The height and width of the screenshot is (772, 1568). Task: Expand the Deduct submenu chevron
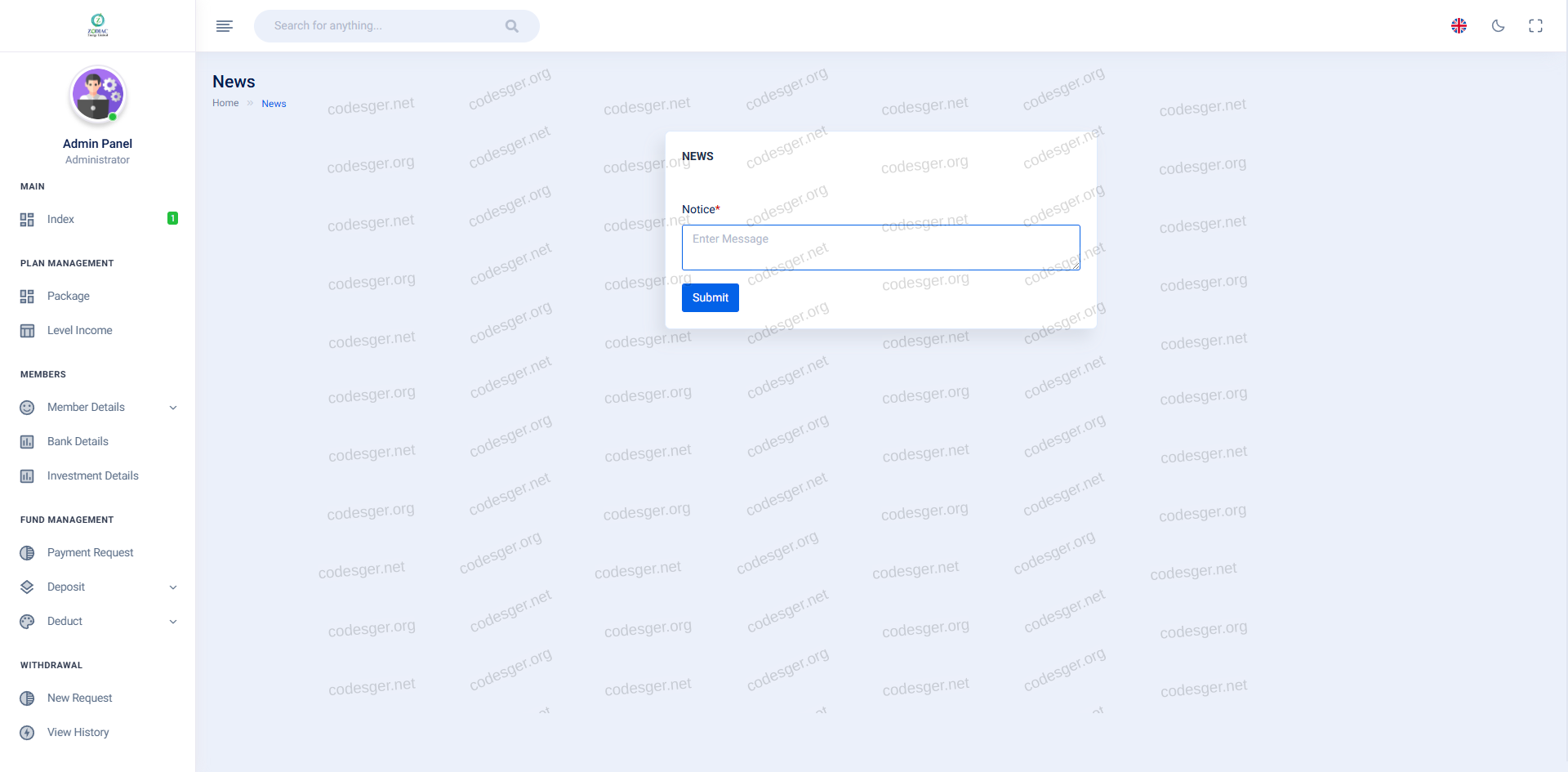[x=173, y=622]
